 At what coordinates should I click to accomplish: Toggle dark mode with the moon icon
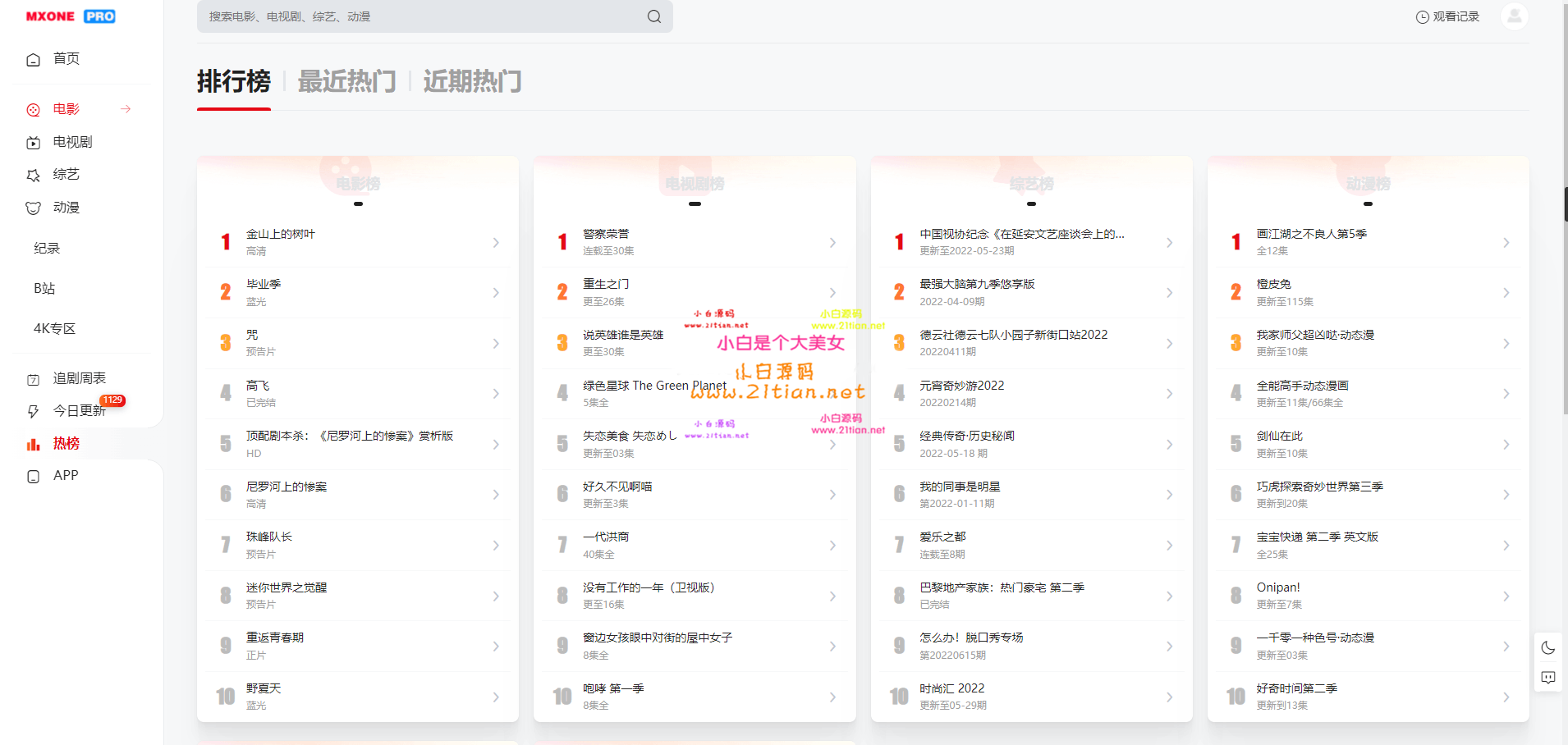click(1547, 647)
